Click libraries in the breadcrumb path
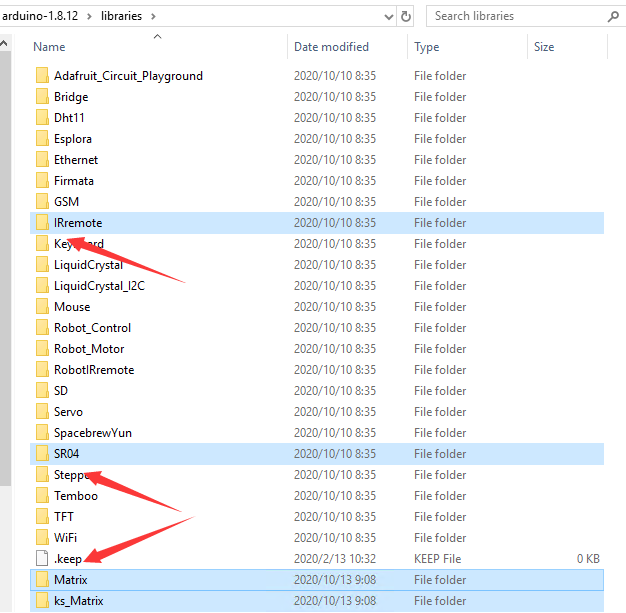Viewport: 626px width, 613px height. (x=121, y=16)
